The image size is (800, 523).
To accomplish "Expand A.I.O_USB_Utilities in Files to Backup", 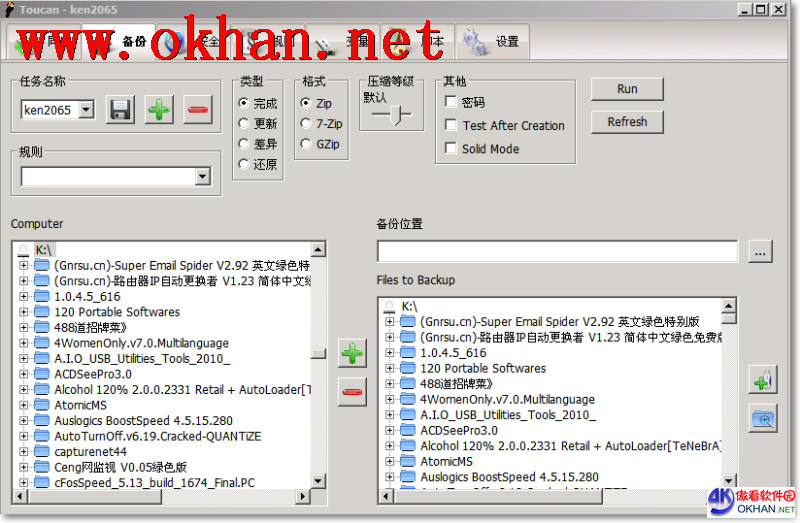I will 389,414.
